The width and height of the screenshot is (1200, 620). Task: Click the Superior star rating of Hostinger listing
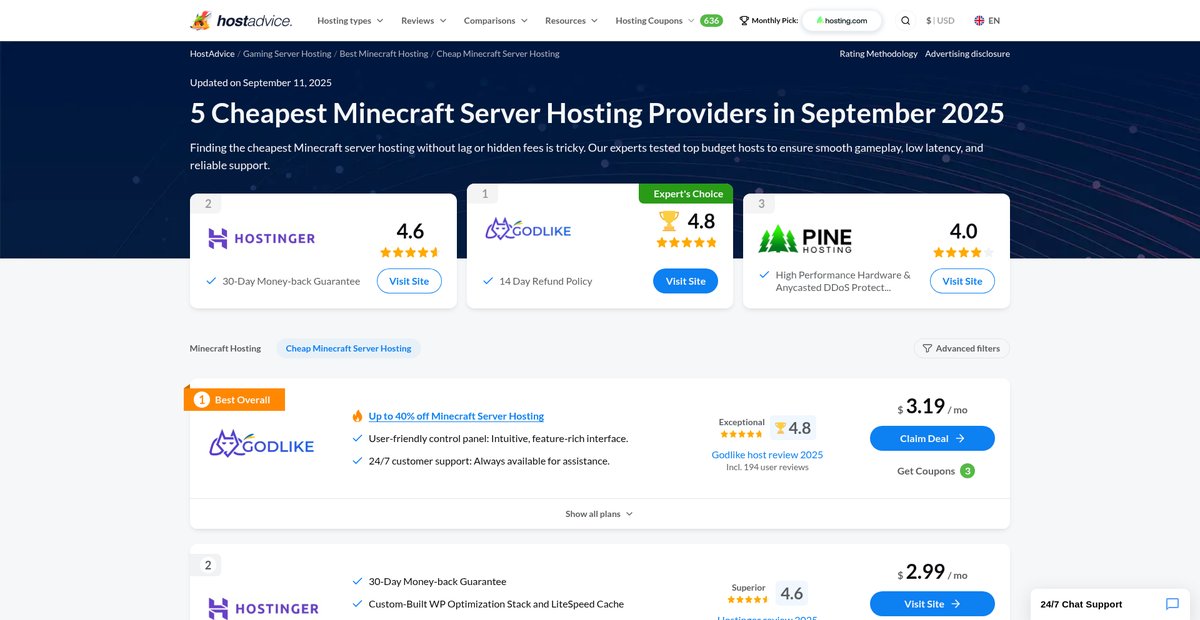748,600
